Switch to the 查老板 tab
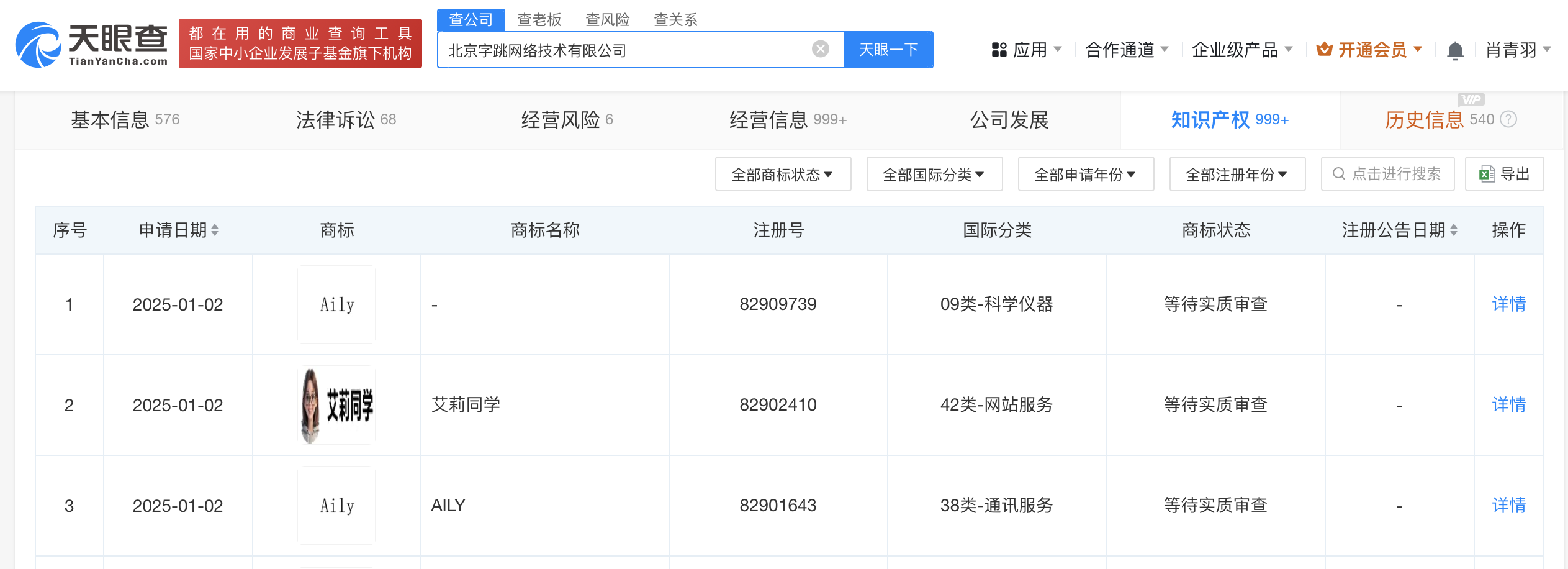Image resolution: width=1568 pixels, height=569 pixels. tap(539, 19)
